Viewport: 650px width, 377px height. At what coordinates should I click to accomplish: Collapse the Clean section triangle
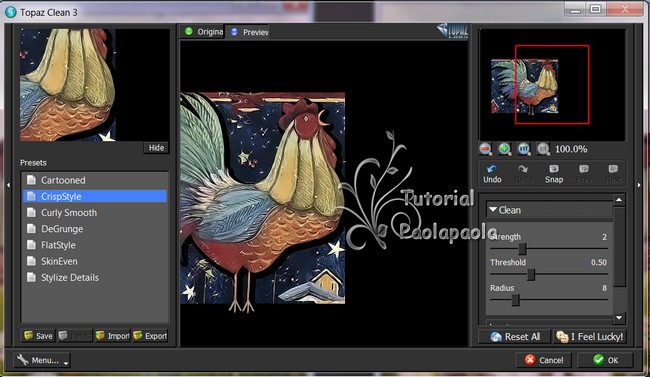(x=493, y=210)
